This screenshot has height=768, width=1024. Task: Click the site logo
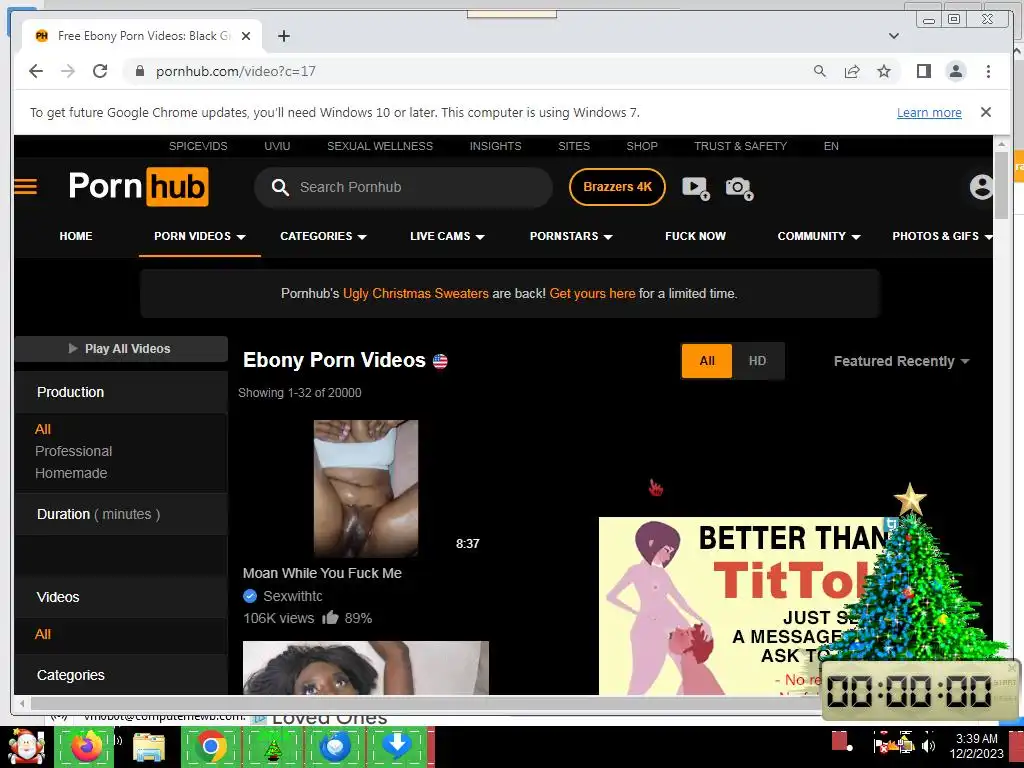138,187
